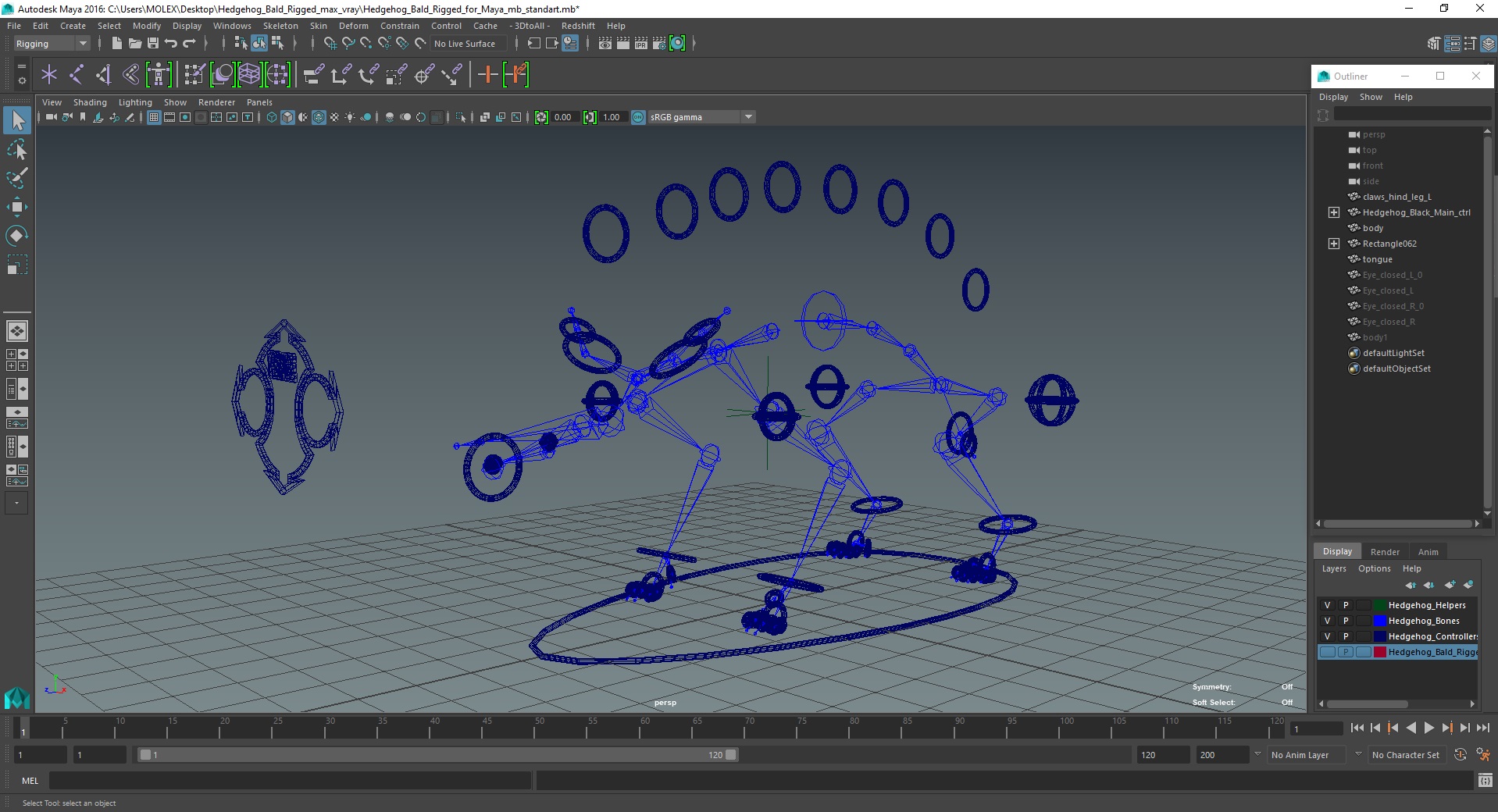The image size is (1498, 812).
Task: Click the MEL command line input
Action: [290, 781]
